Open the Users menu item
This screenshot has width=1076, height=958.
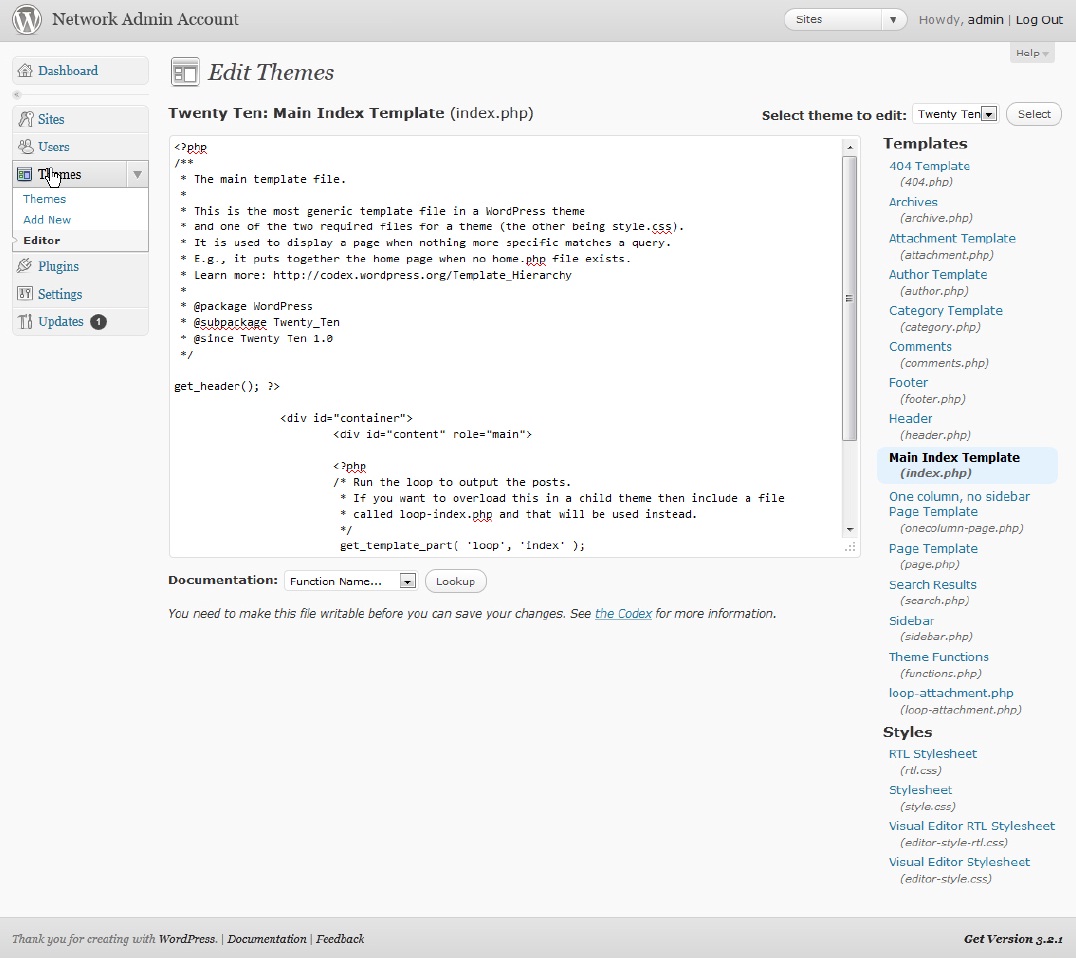54,147
